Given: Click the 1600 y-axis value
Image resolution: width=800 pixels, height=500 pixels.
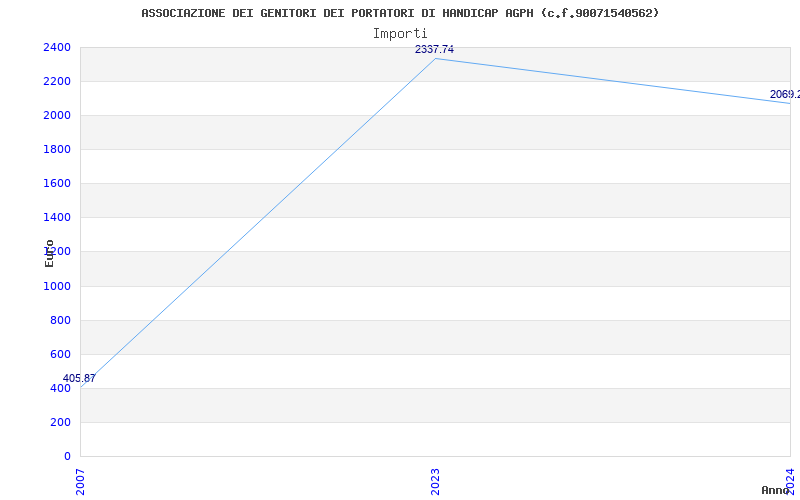Looking at the screenshot, I should (57, 184).
